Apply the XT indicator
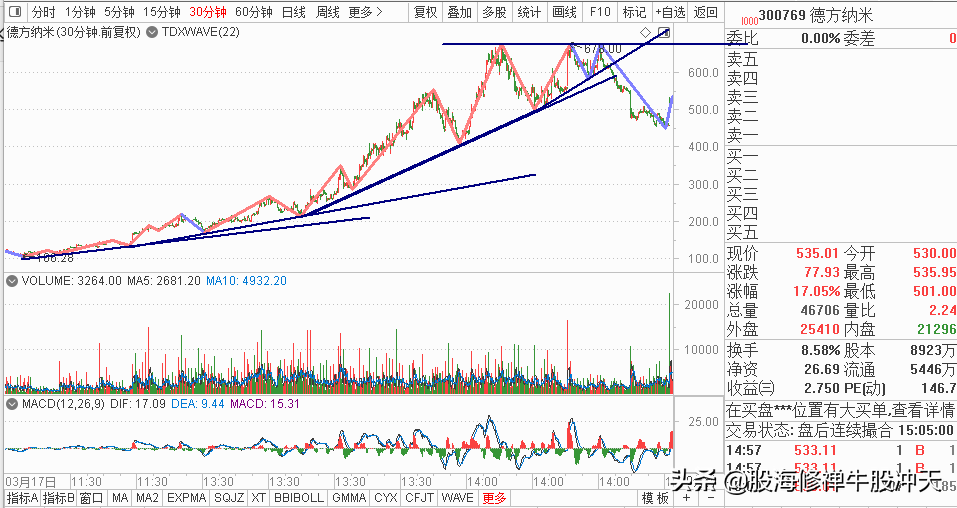The height and width of the screenshot is (508, 957). pos(258,498)
